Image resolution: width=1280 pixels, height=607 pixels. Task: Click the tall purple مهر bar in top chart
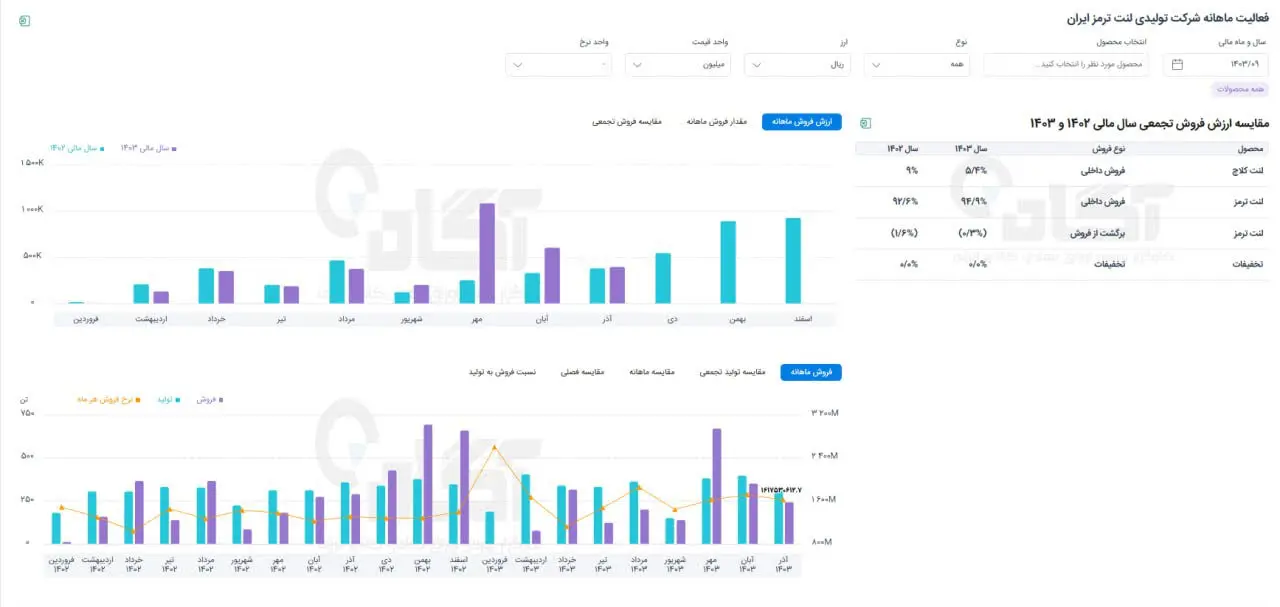487,253
